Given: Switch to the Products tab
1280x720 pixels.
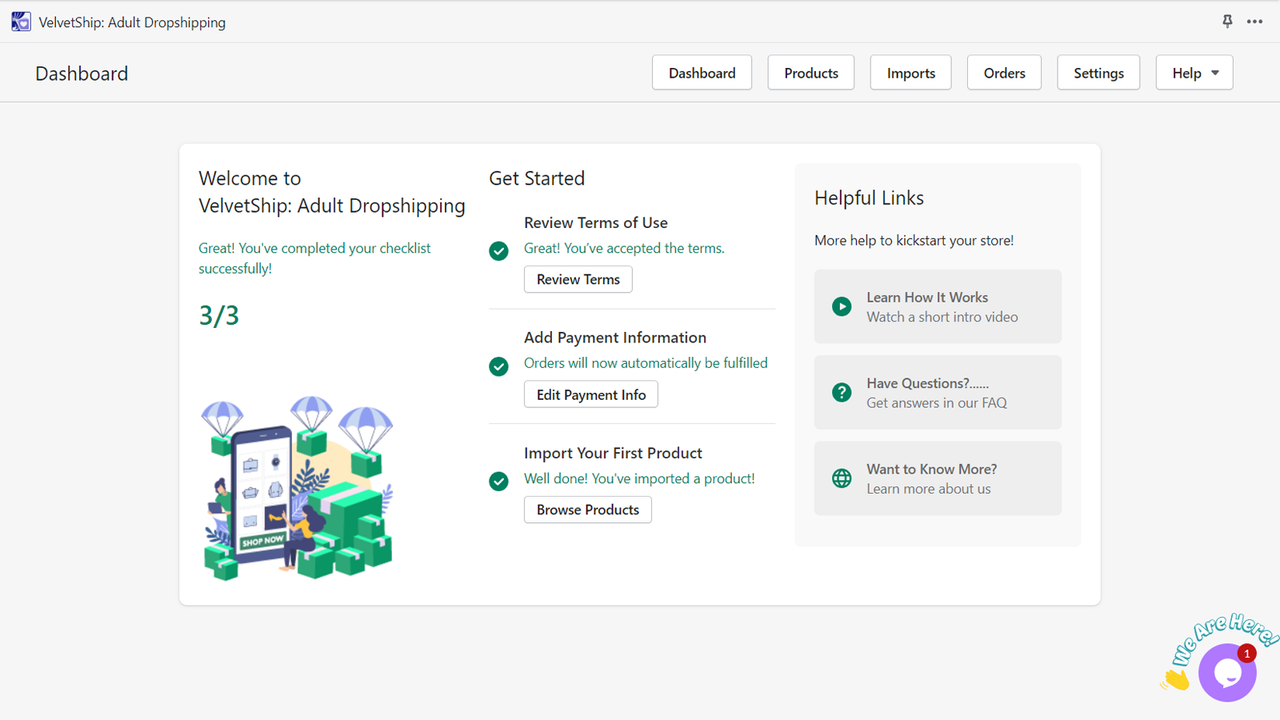Looking at the screenshot, I should pos(810,72).
